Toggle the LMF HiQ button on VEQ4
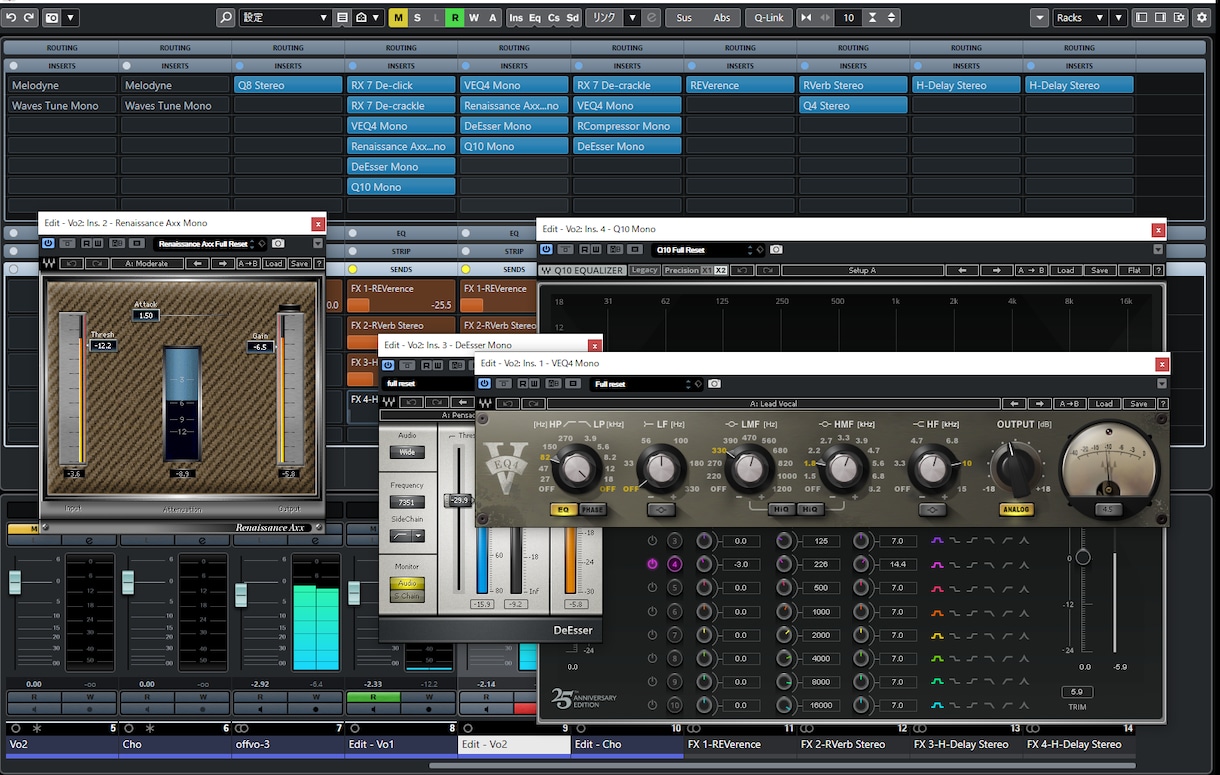Image resolution: width=1220 pixels, height=775 pixels. [x=781, y=509]
